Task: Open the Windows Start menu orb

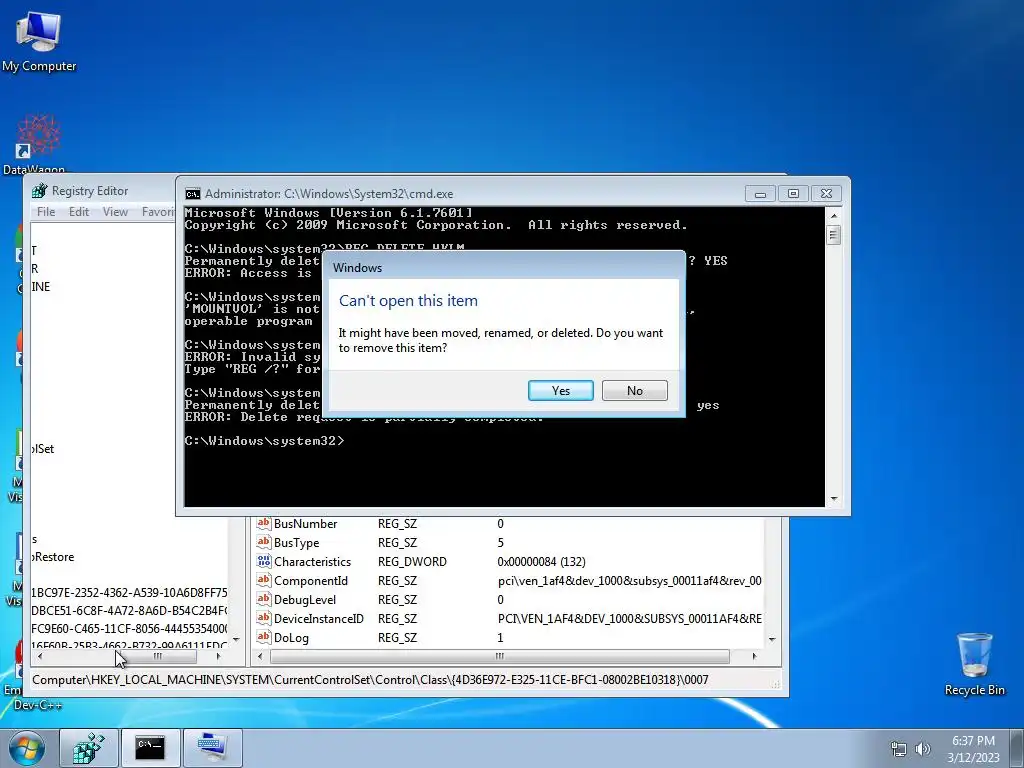Action: point(27,748)
